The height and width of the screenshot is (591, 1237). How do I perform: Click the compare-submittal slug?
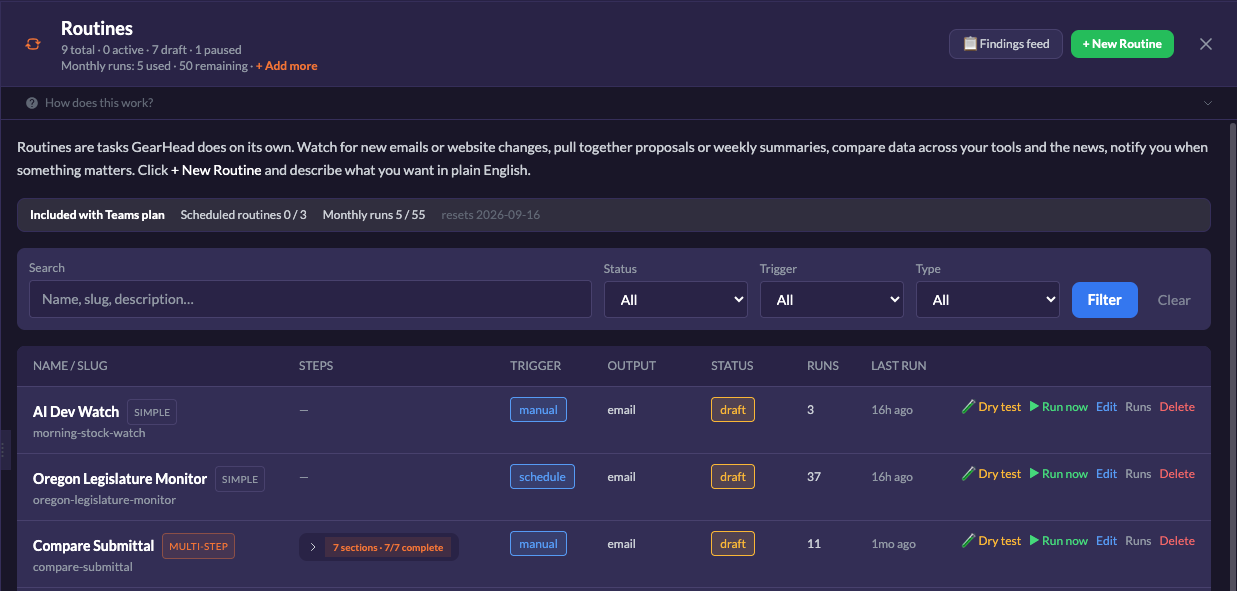tap(83, 567)
